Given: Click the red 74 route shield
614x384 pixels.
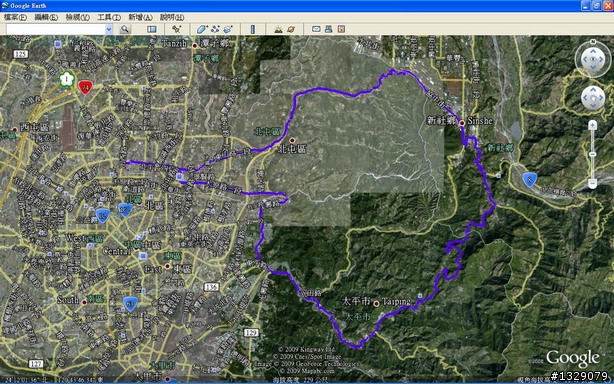Looking at the screenshot, I should 85,87.
